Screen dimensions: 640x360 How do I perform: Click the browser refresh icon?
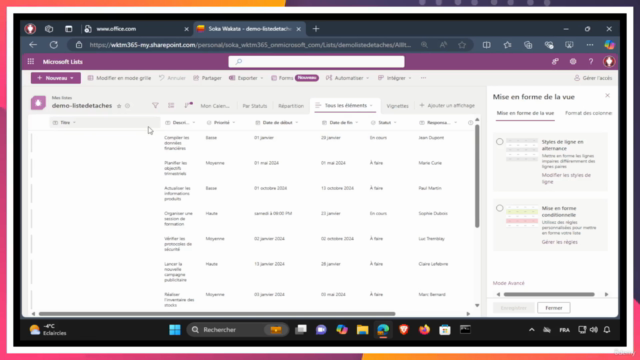(54, 45)
